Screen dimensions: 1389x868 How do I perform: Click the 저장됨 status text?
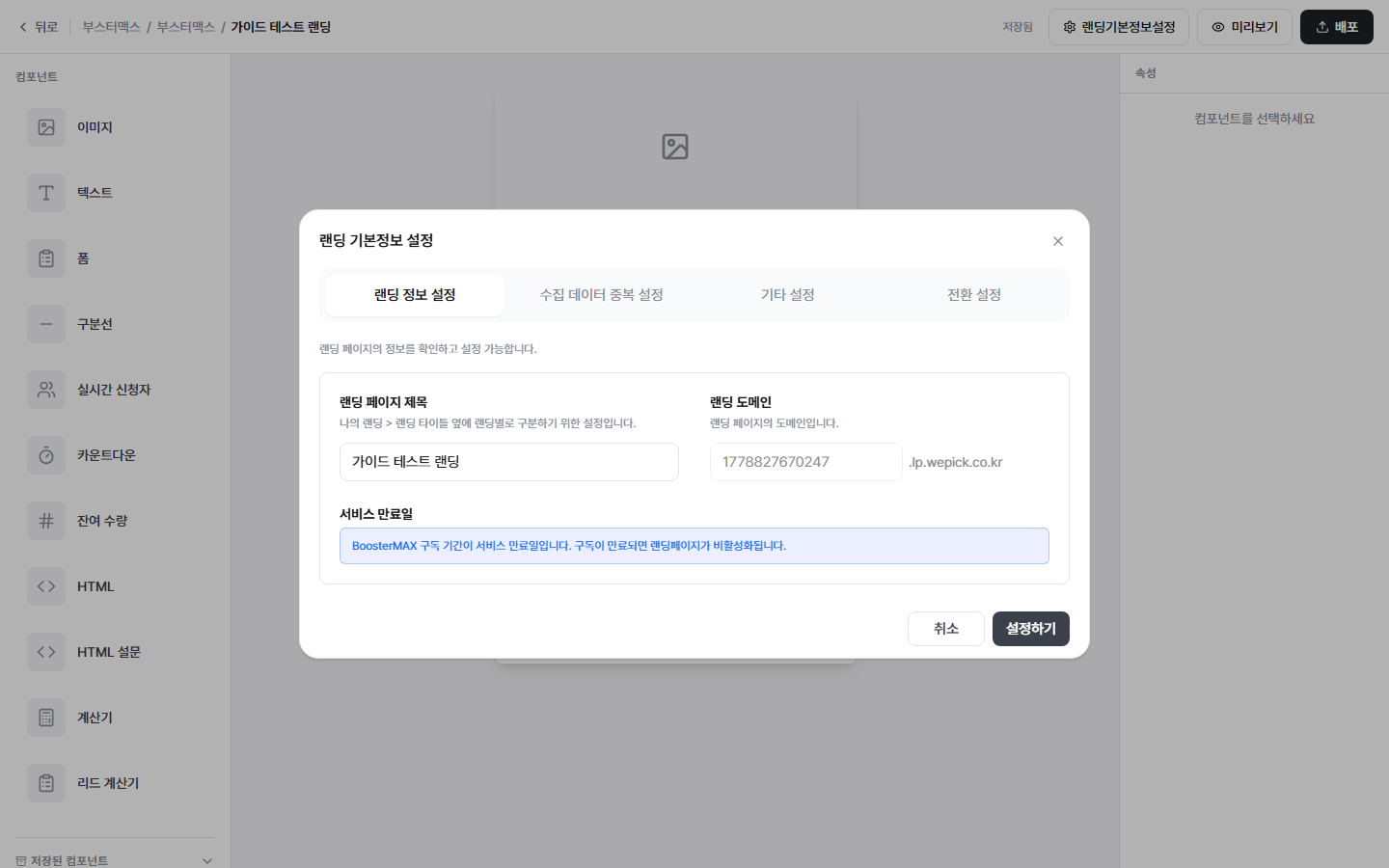[1018, 27]
